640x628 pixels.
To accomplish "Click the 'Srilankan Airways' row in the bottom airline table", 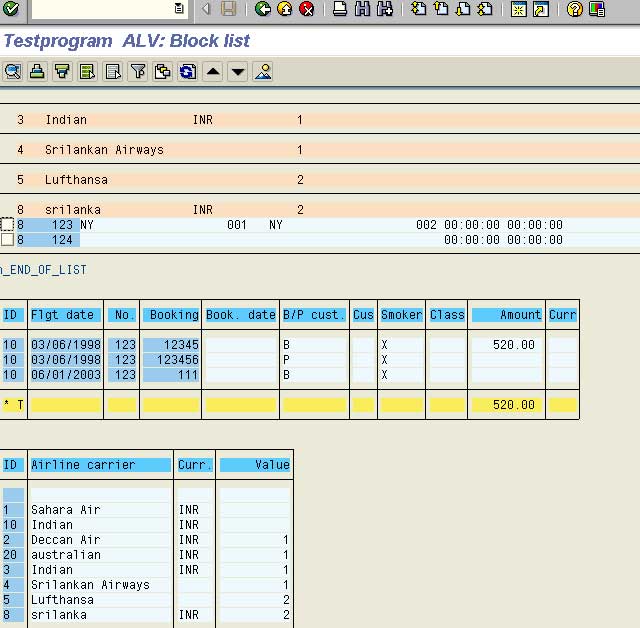I will click(147, 585).
